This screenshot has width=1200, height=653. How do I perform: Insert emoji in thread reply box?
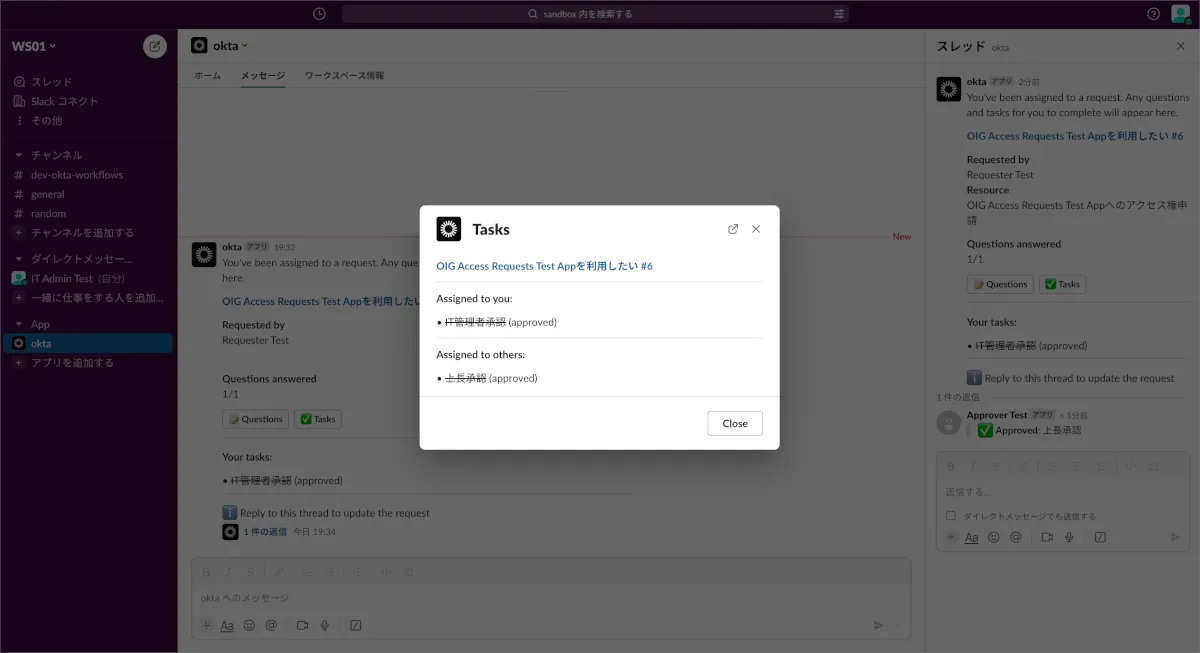pyautogui.click(x=993, y=537)
